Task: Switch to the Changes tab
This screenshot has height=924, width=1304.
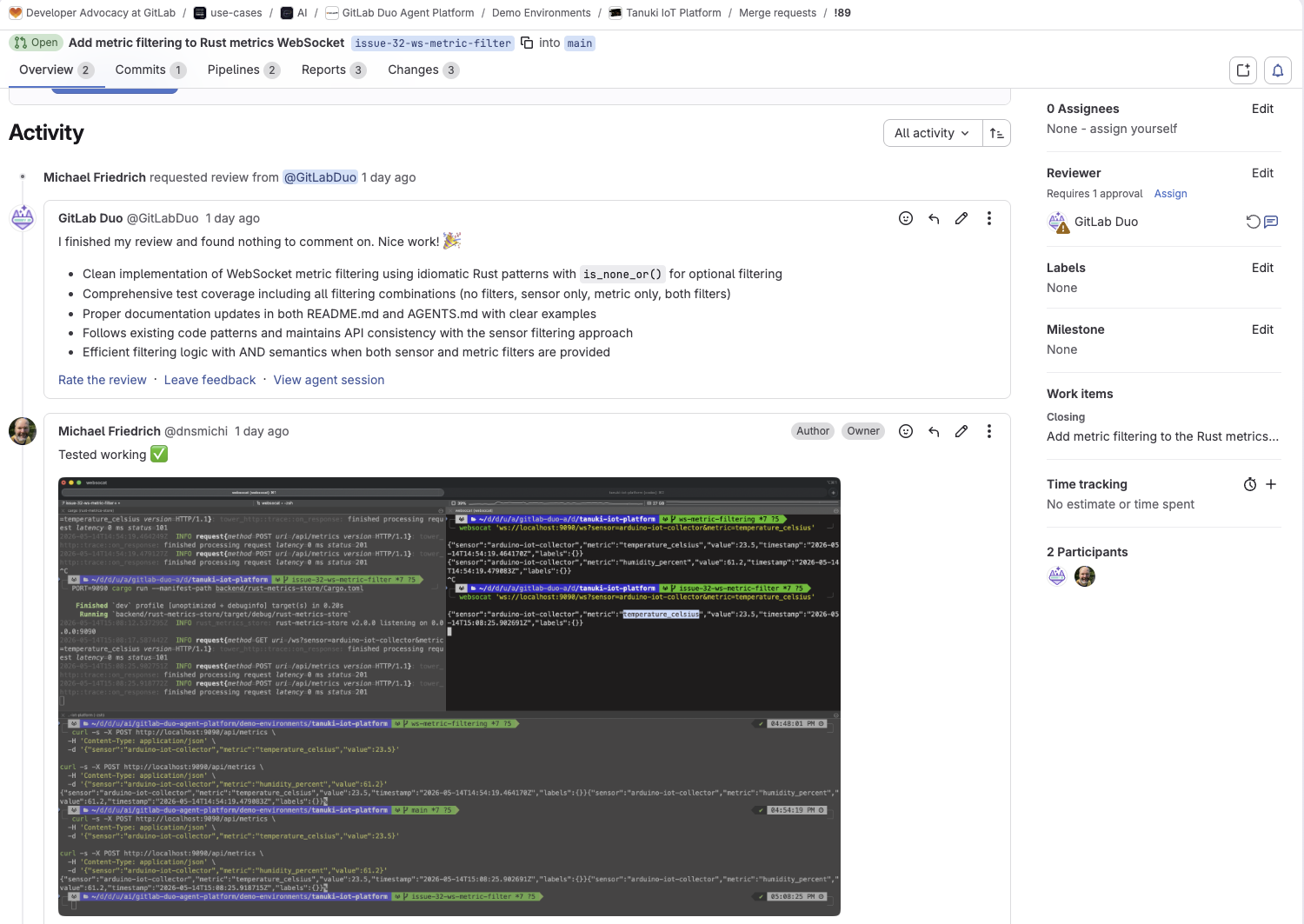Action: (423, 70)
